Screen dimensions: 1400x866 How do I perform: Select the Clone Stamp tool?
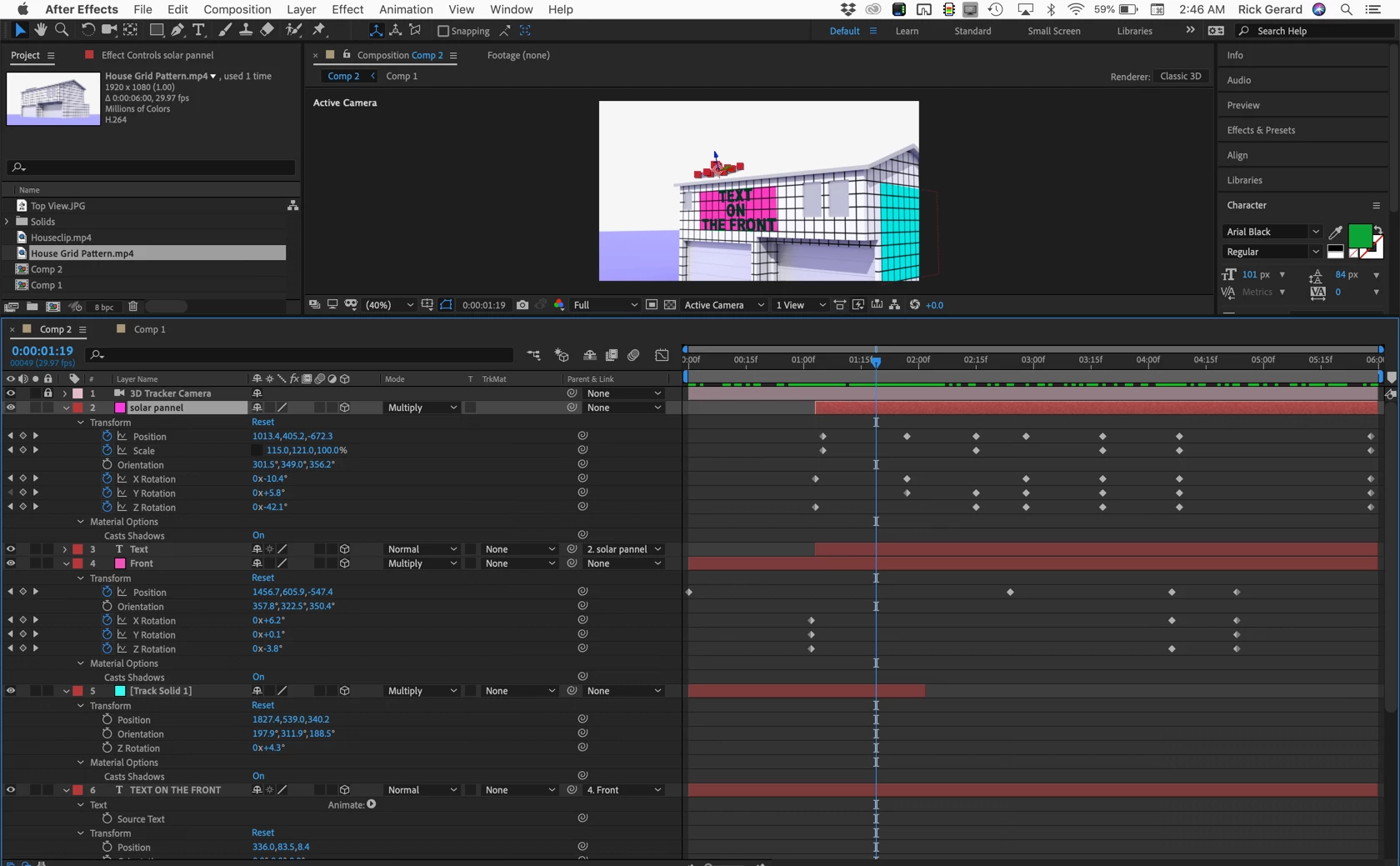(x=246, y=30)
